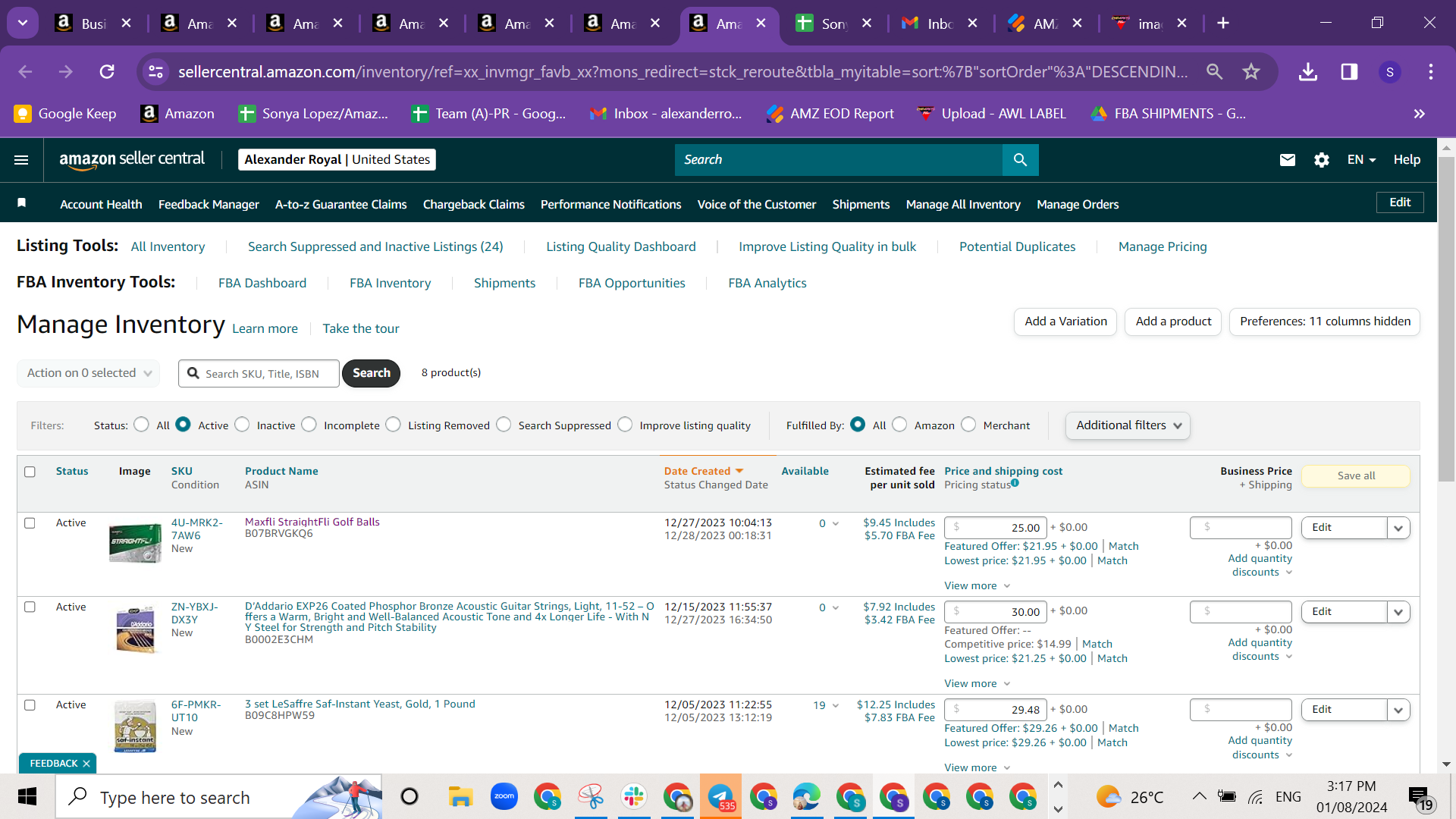
Task: Open Slack from the taskbar
Action: point(633,797)
